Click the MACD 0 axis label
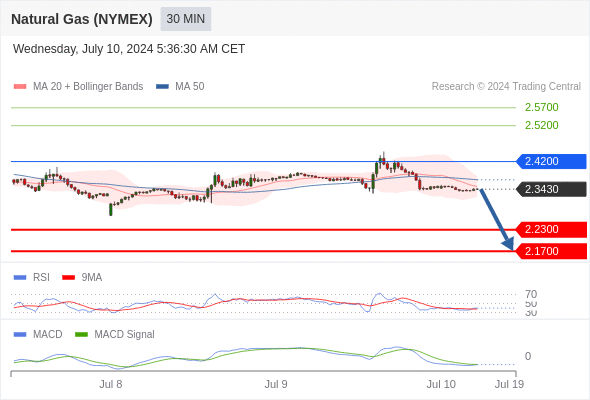 (528, 356)
